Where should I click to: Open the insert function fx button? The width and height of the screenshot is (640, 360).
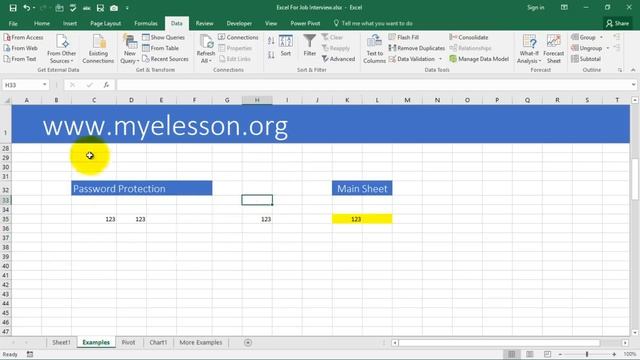click(106, 85)
